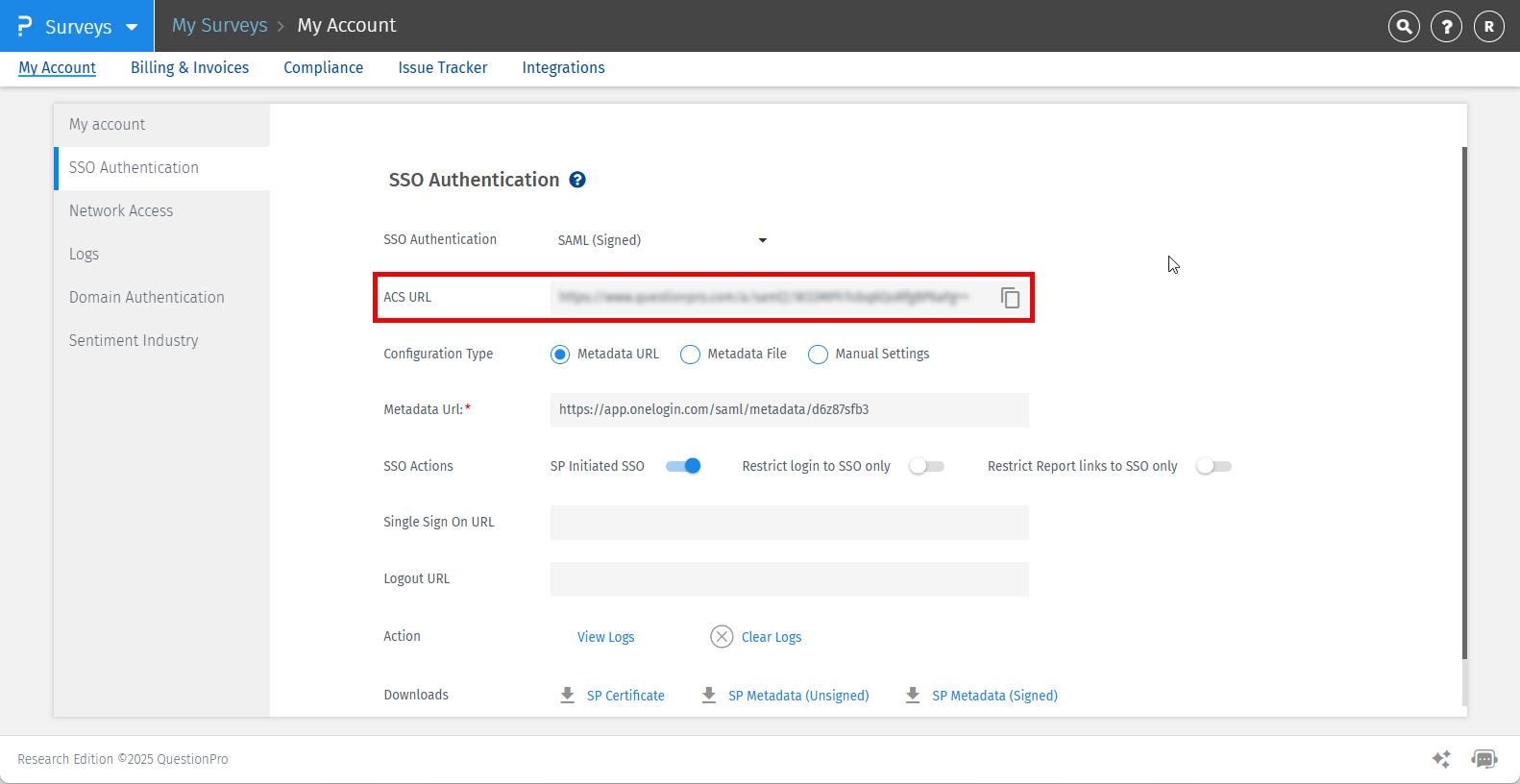This screenshot has width=1520, height=784.
Task: Open the help question mark icon
Action: (x=1446, y=27)
